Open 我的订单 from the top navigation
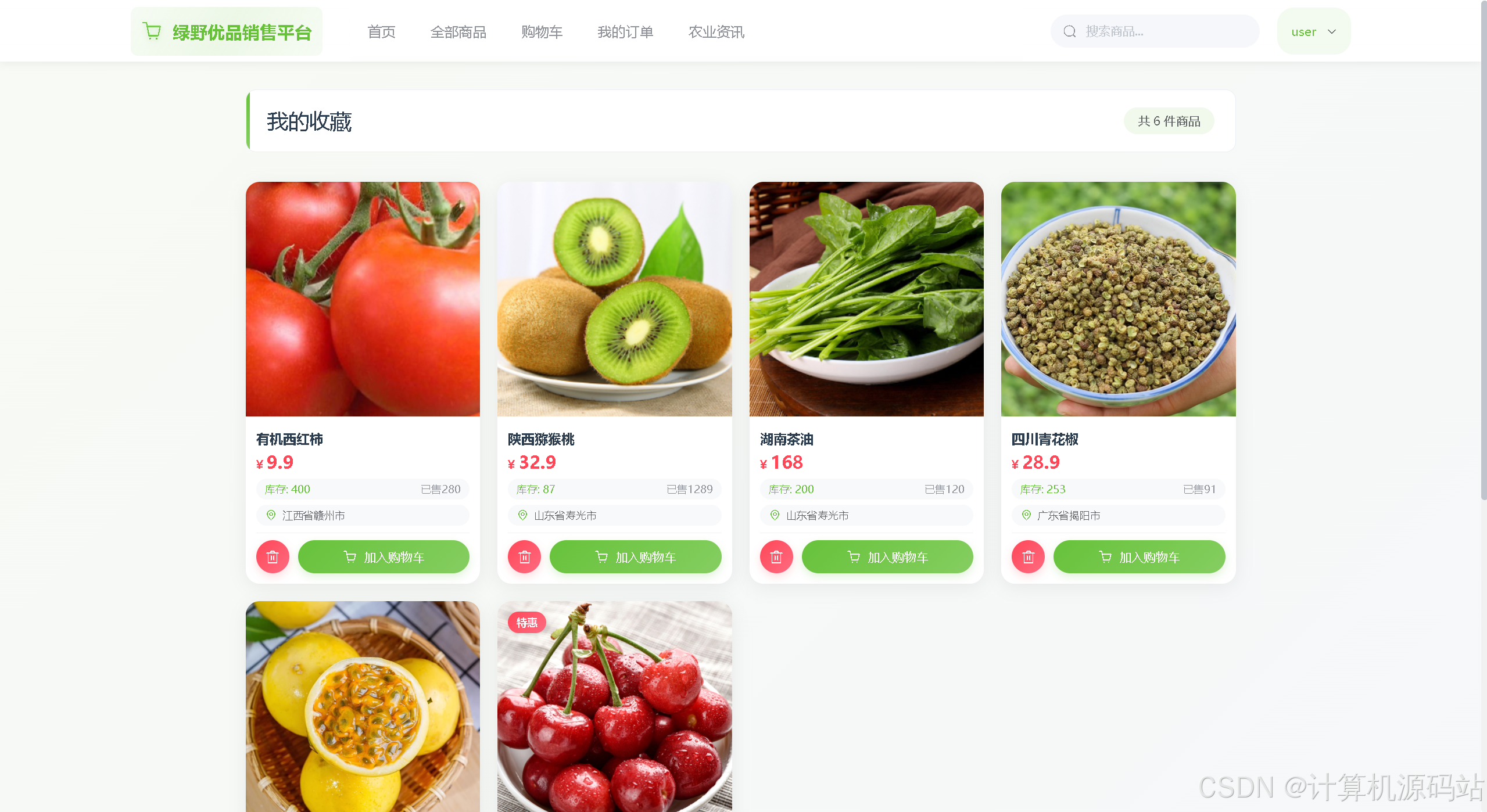 pos(625,32)
